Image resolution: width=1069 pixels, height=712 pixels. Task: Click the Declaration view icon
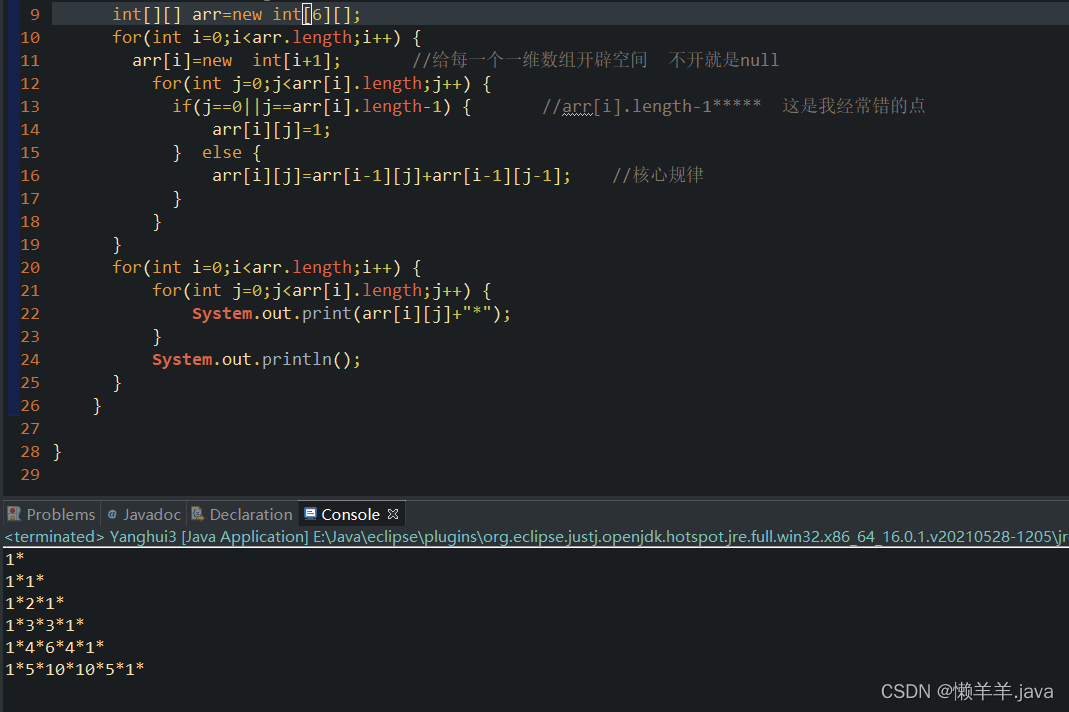pyautogui.click(x=197, y=514)
